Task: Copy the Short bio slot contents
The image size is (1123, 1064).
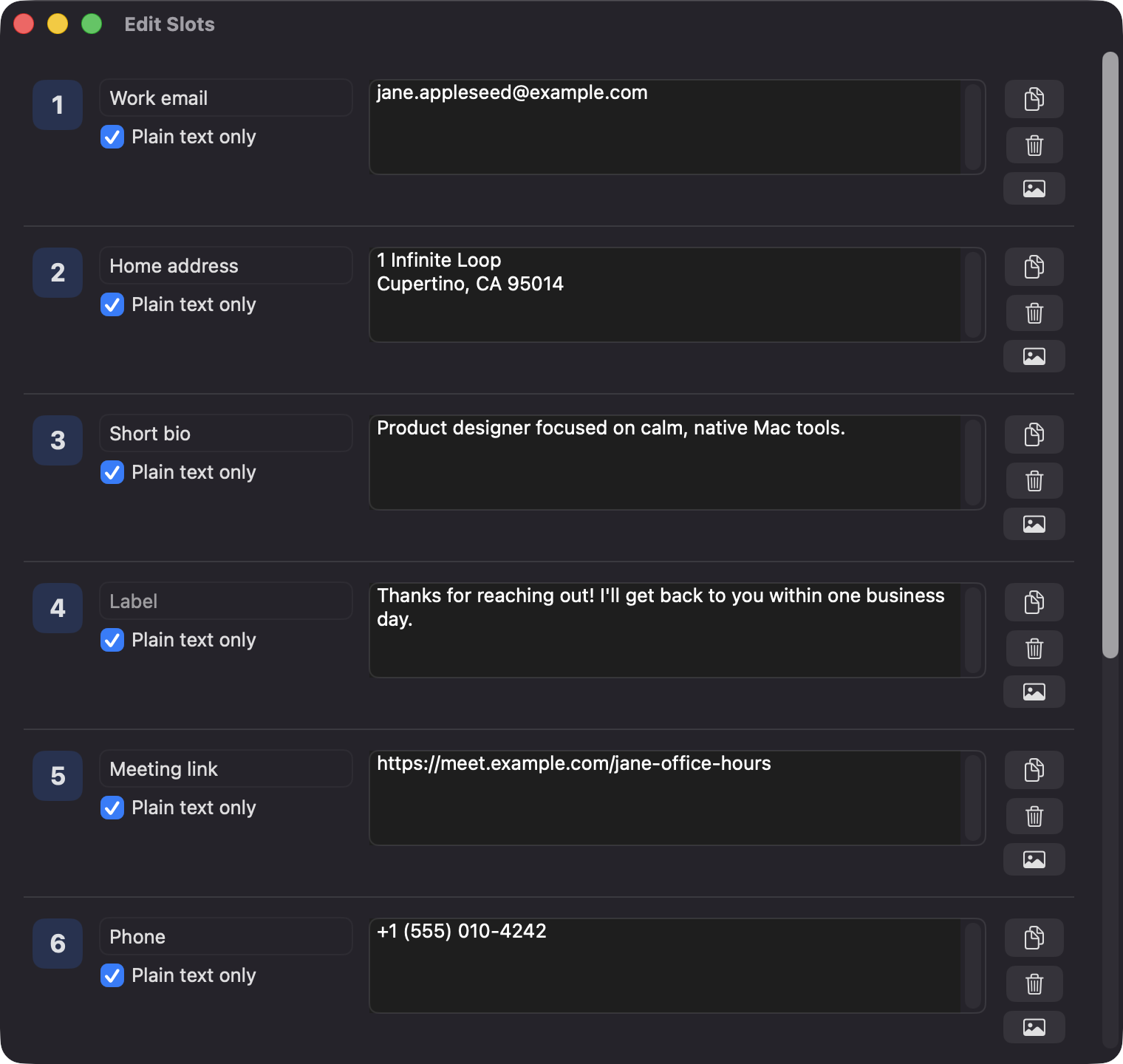Action: (1034, 434)
